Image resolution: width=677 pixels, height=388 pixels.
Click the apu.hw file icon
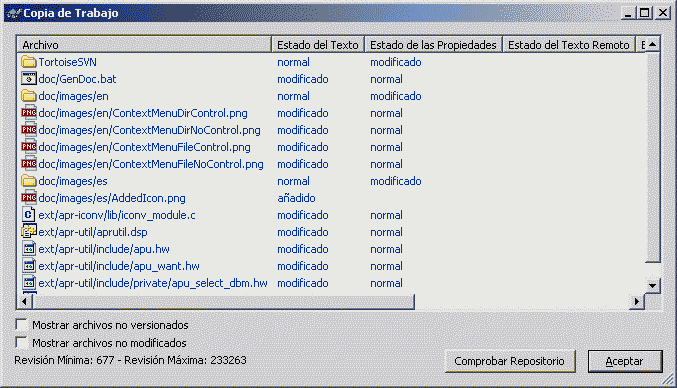click(28, 249)
